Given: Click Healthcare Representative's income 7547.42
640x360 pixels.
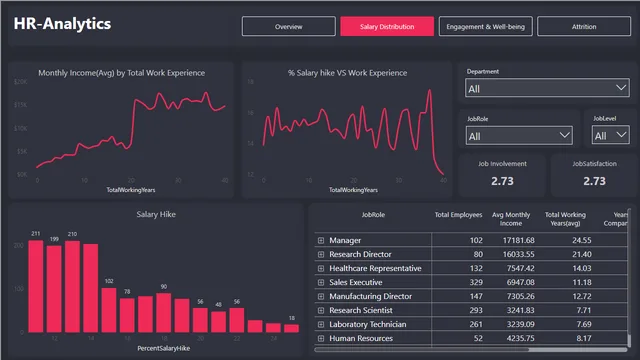Looking at the screenshot, I should (520, 269).
